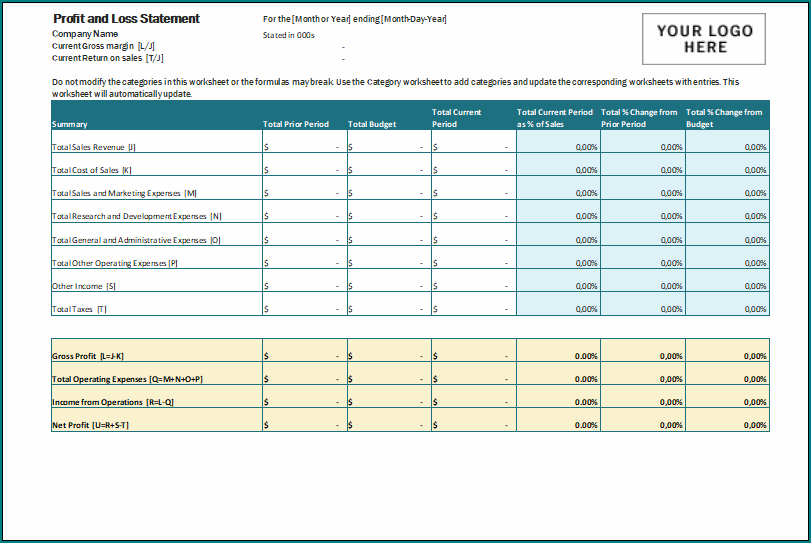Select the Current Gross margin [L/J] label
Viewport: 811px width, 543px height.
103,46
